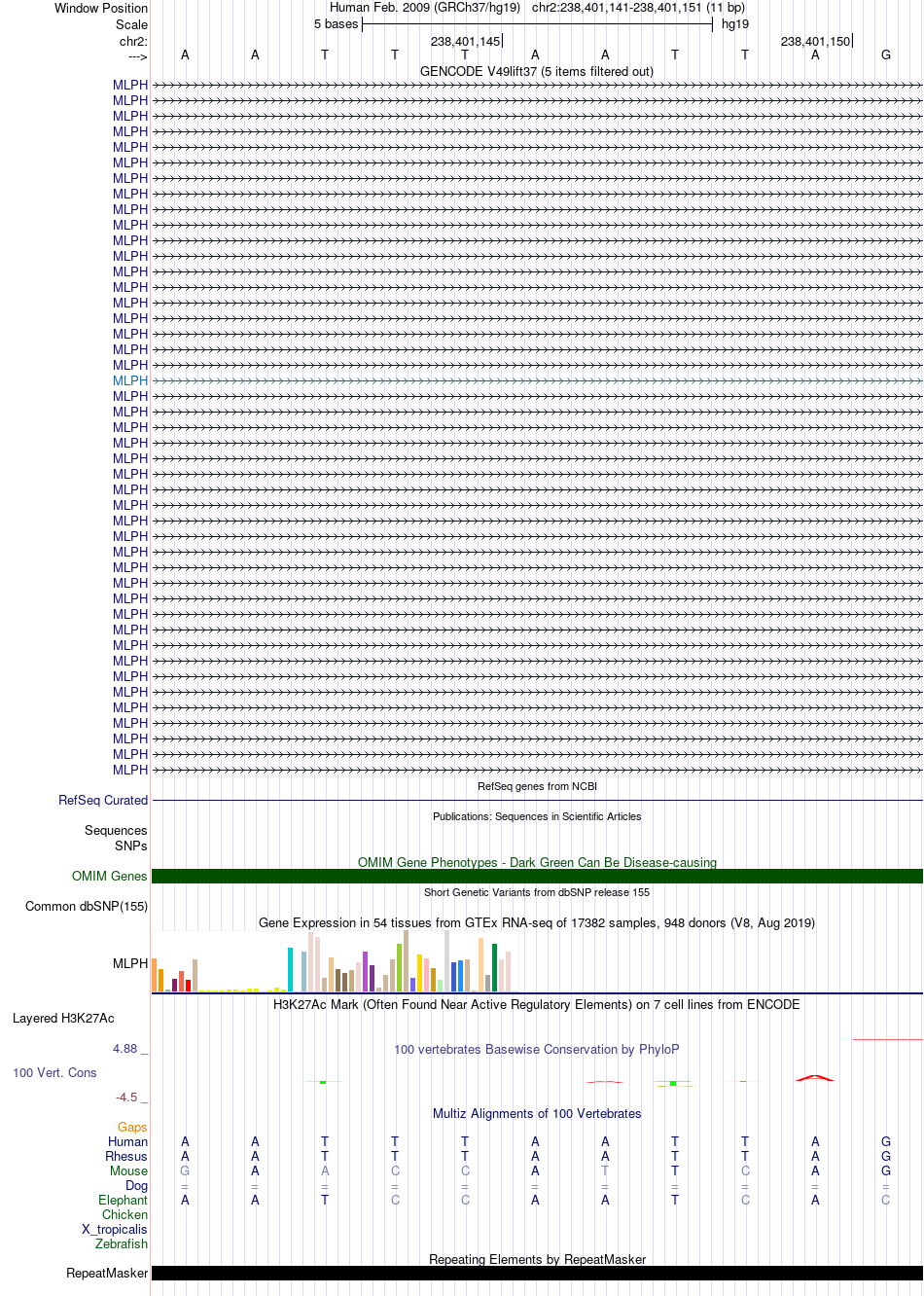Click the Human Feb. 2009 (GRCh37/hg19) assembly text
Image resolution: width=924 pixels, height=1296 pixels.
tap(425, 8)
